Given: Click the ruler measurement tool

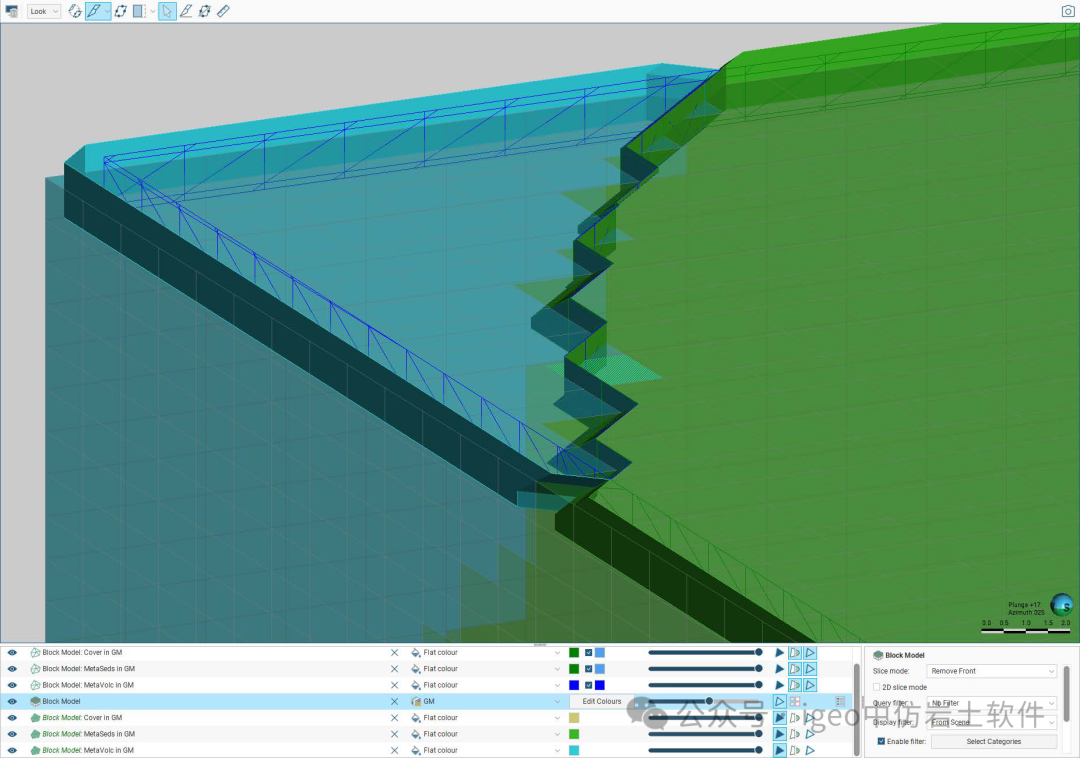Looking at the screenshot, I should coord(223,11).
